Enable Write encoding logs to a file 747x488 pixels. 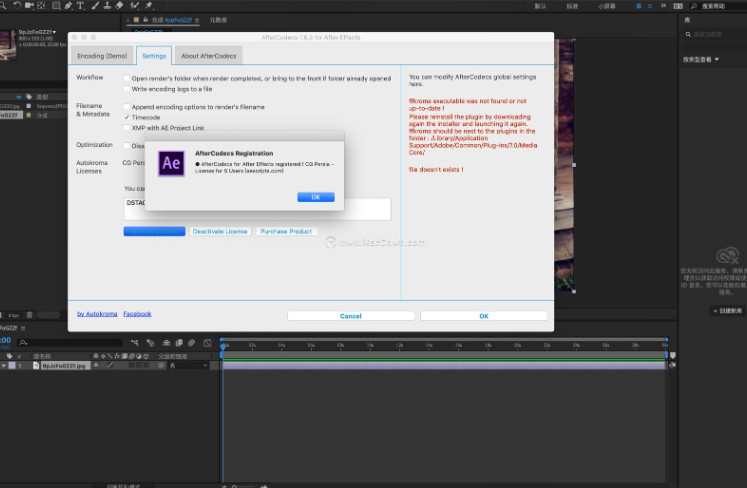tap(126, 89)
